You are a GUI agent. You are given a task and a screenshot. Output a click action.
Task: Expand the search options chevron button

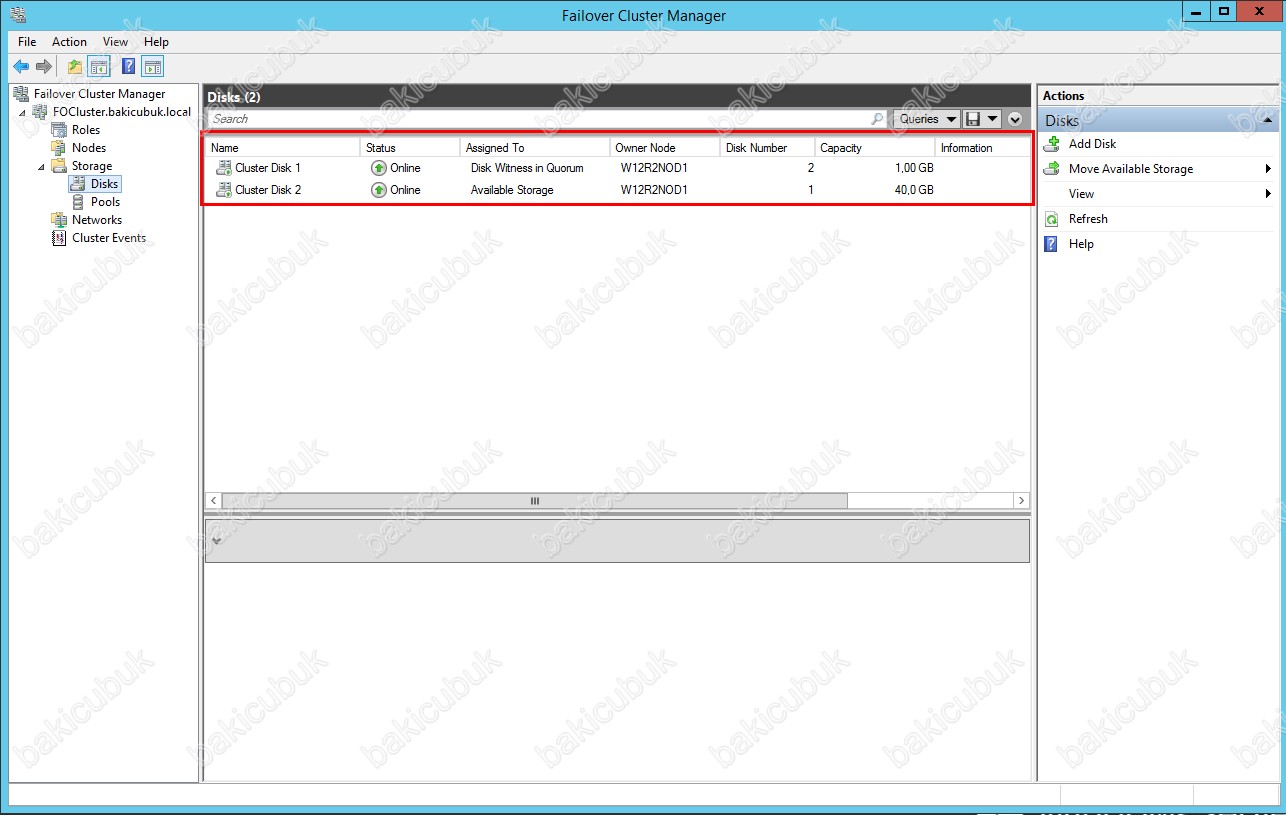[x=1015, y=119]
